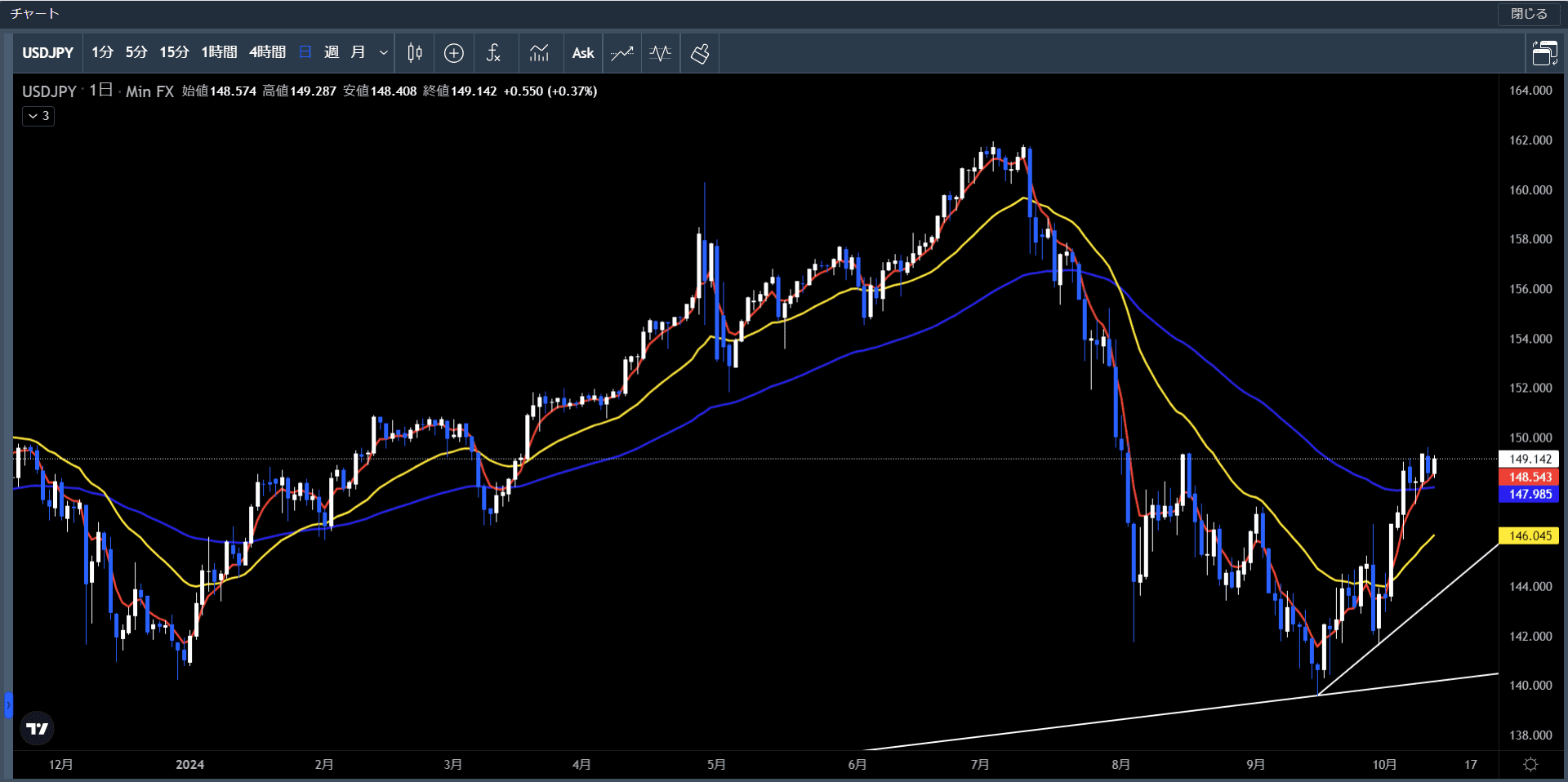Switch to the 5分 timeframe

(x=136, y=53)
